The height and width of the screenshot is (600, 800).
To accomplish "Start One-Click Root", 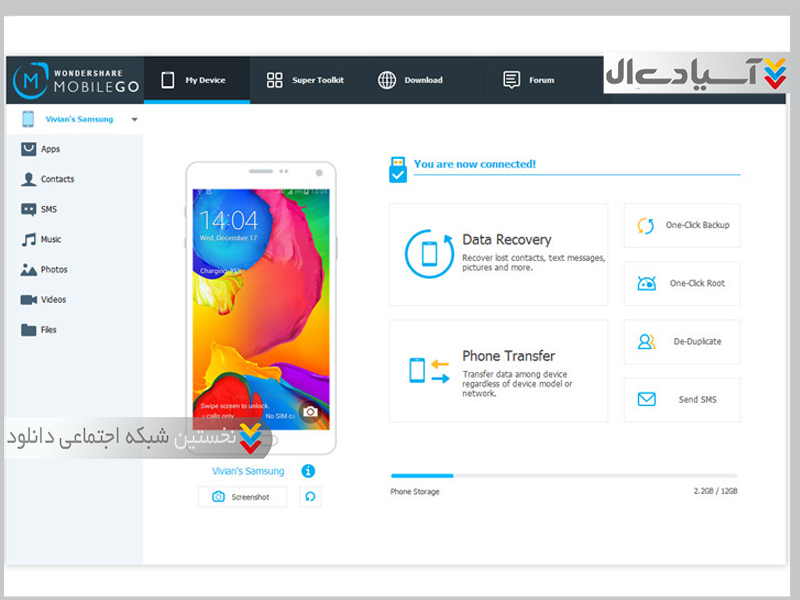I will pos(682,283).
